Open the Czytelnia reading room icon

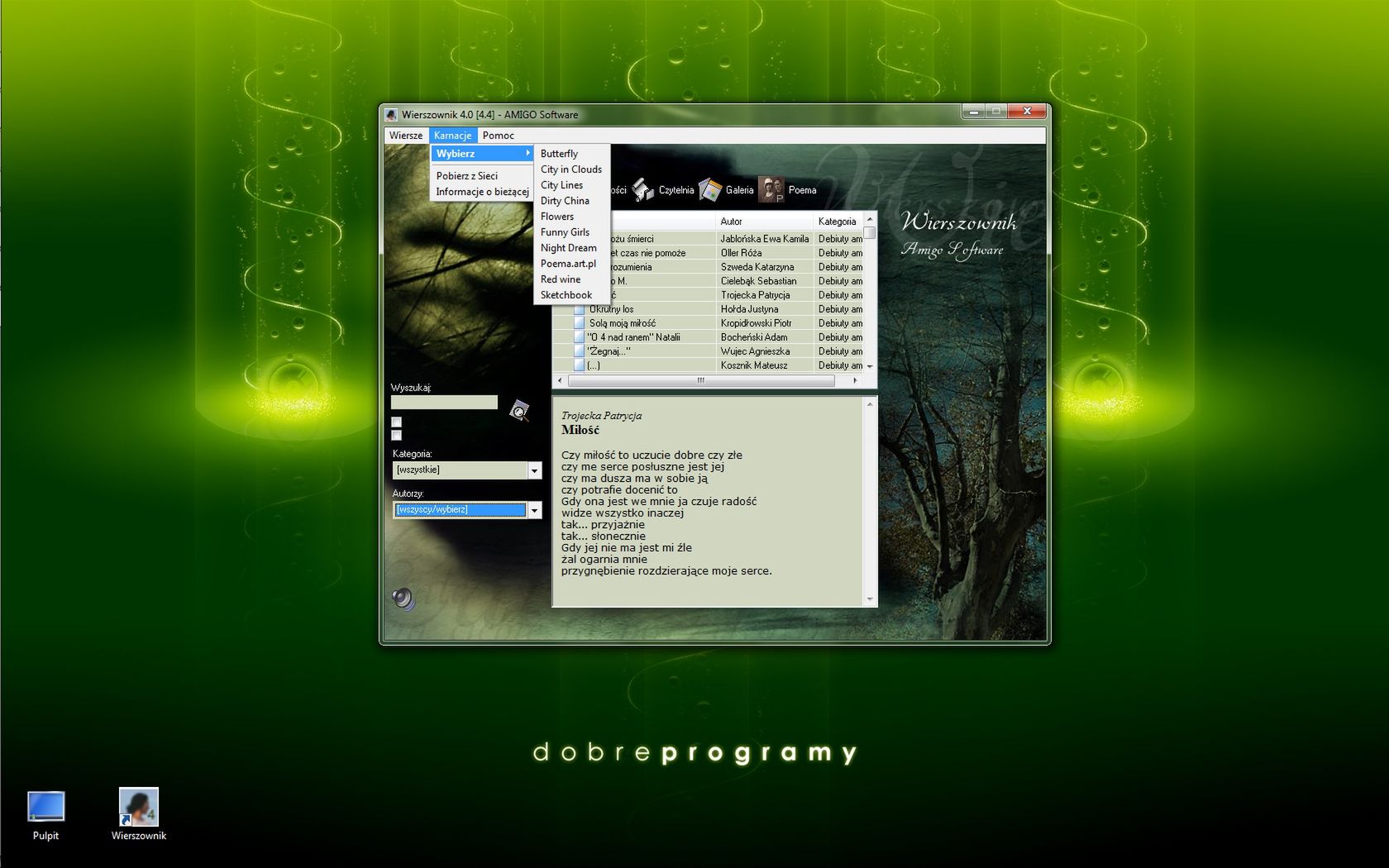643,190
